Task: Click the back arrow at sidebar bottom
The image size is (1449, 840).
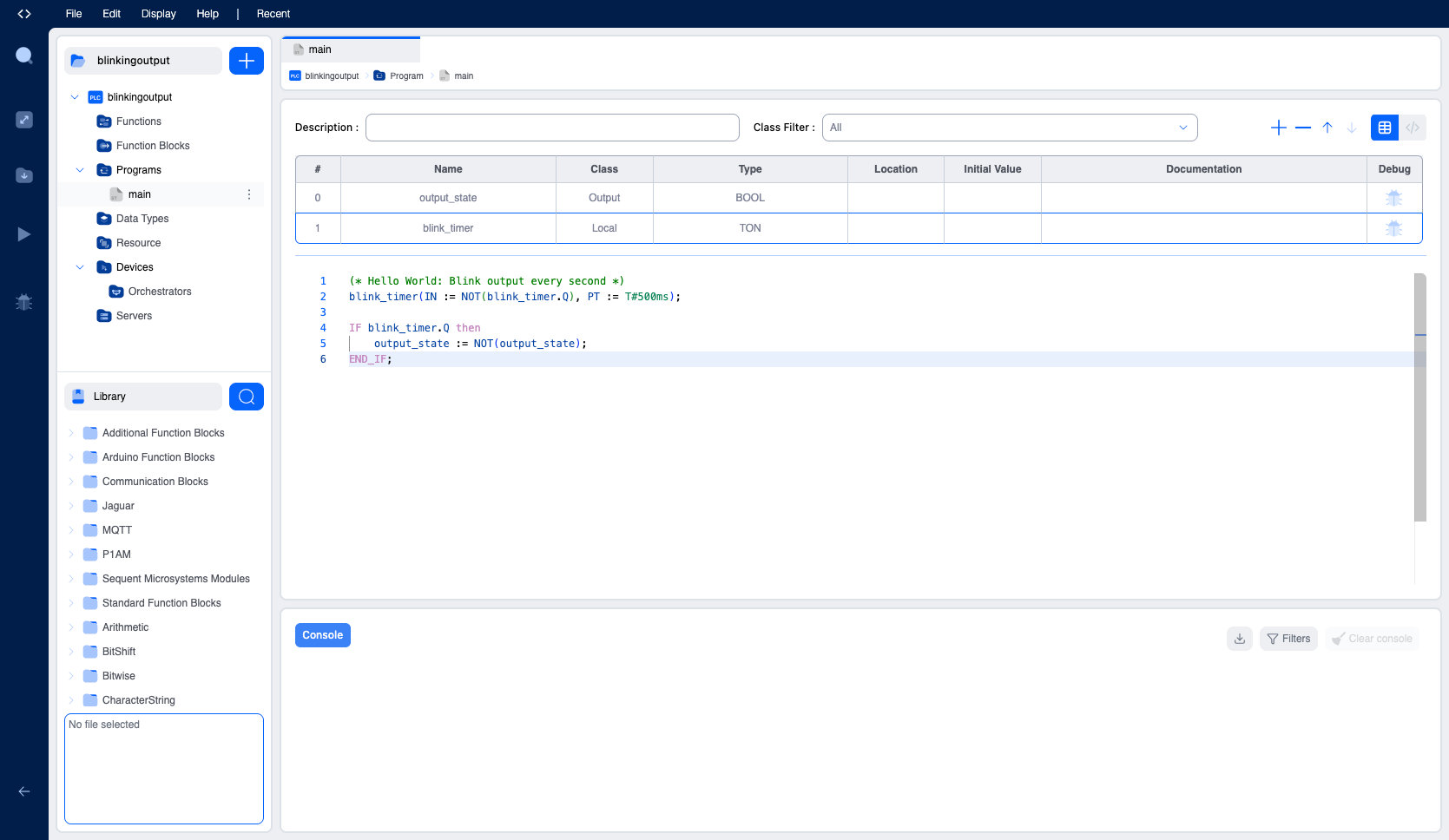Action: click(x=24, y=791)
